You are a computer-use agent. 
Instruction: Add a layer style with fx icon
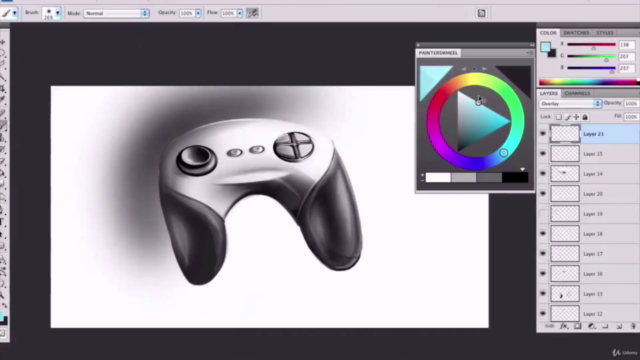pos(564,326)
